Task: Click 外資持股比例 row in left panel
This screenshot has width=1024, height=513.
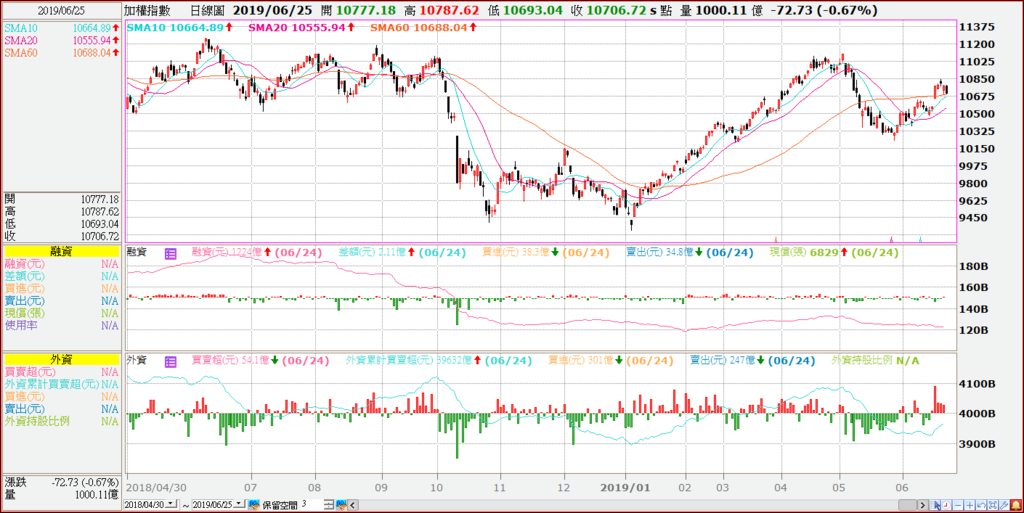Action: tap(61, 421)
